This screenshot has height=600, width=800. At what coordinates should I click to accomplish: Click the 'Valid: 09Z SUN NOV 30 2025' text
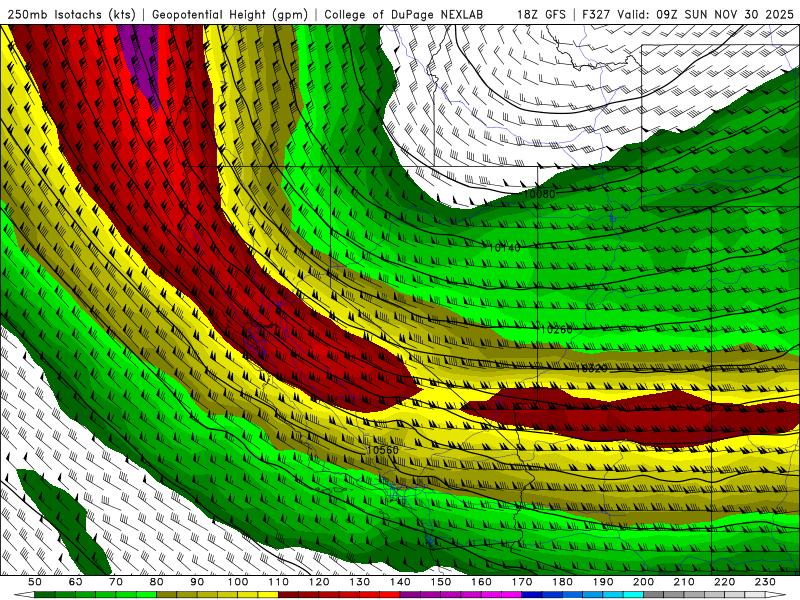coord(705,14)
